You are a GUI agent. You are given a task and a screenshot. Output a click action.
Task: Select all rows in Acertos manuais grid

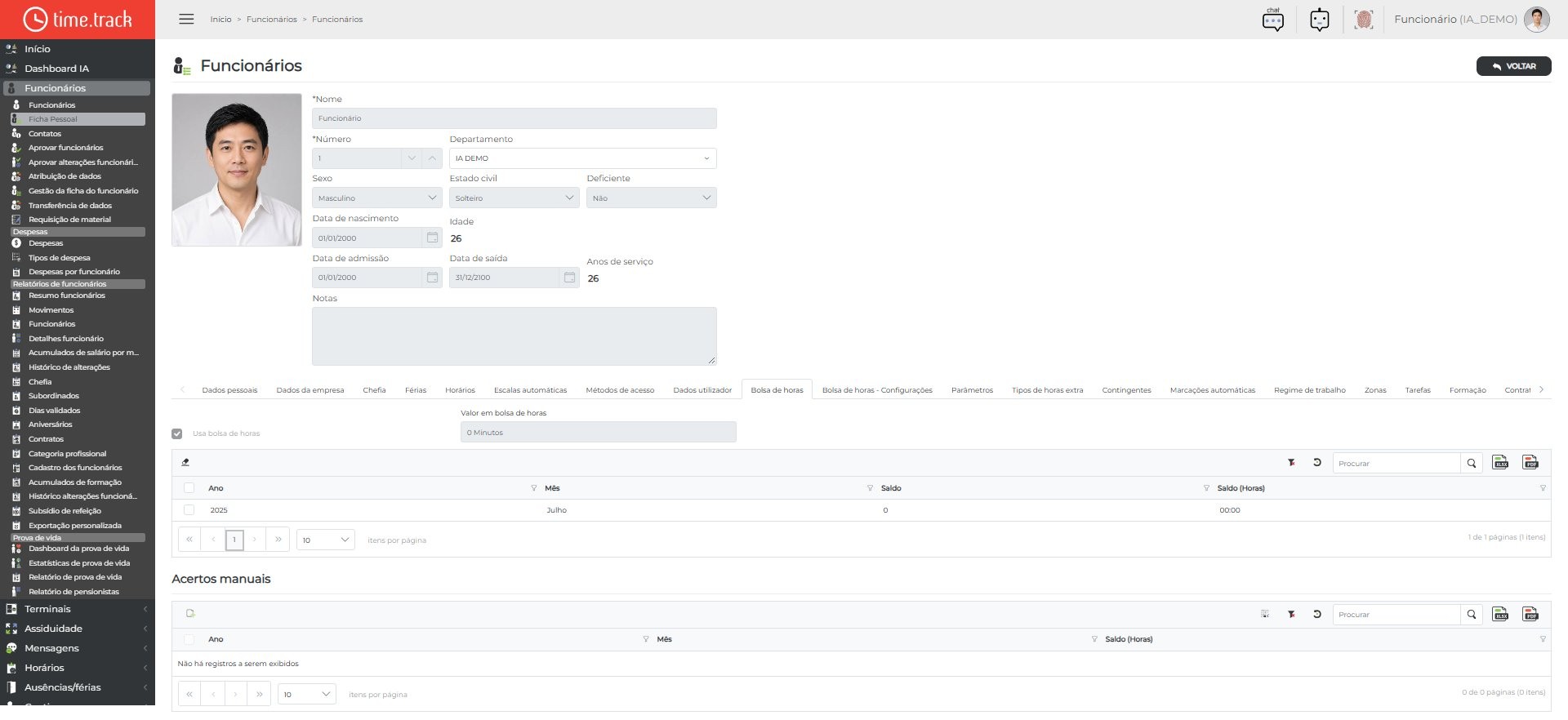tap(189, 639)
